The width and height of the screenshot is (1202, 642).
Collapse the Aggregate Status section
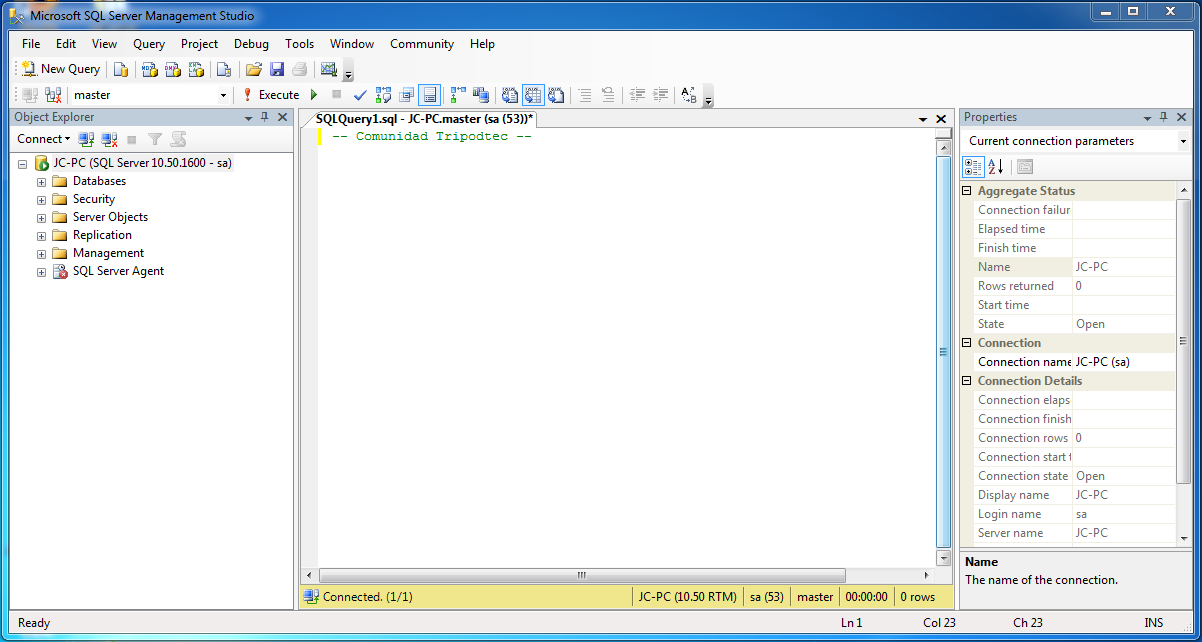pyautogui.click(x=967, y=191)
